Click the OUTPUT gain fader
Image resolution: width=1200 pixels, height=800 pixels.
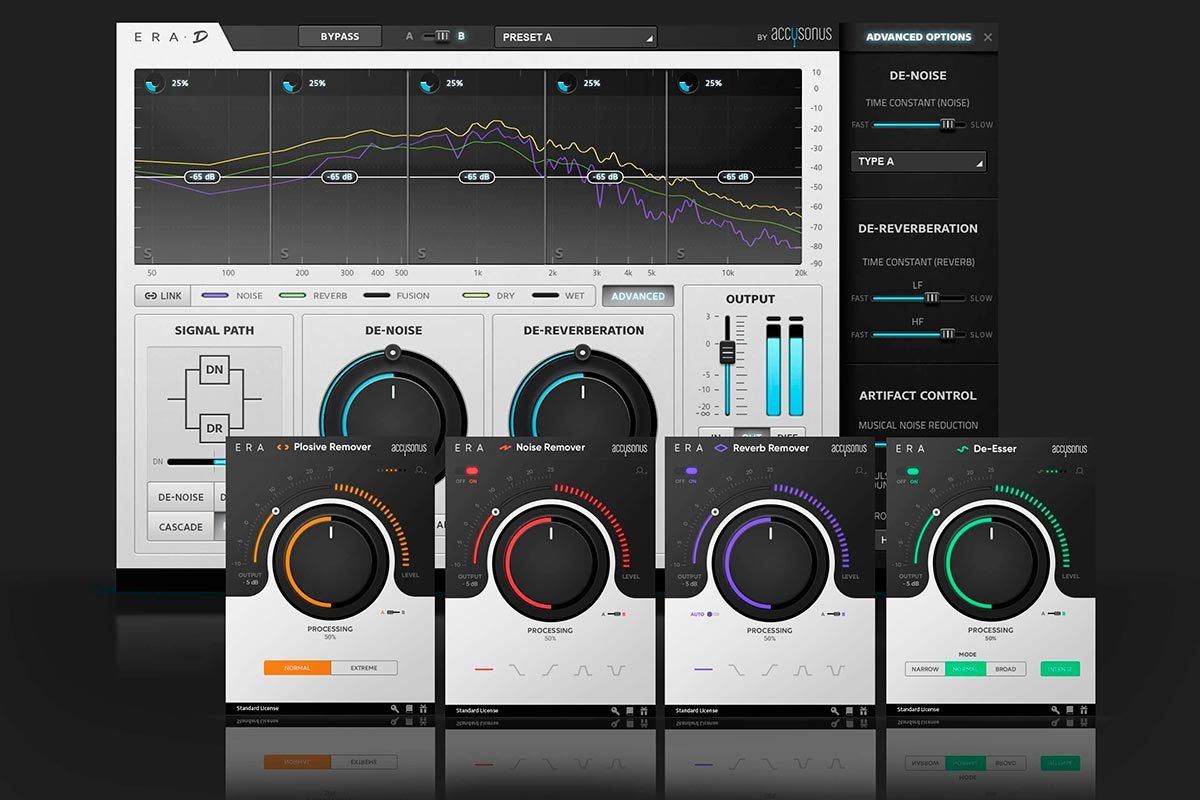pos(728,353)
